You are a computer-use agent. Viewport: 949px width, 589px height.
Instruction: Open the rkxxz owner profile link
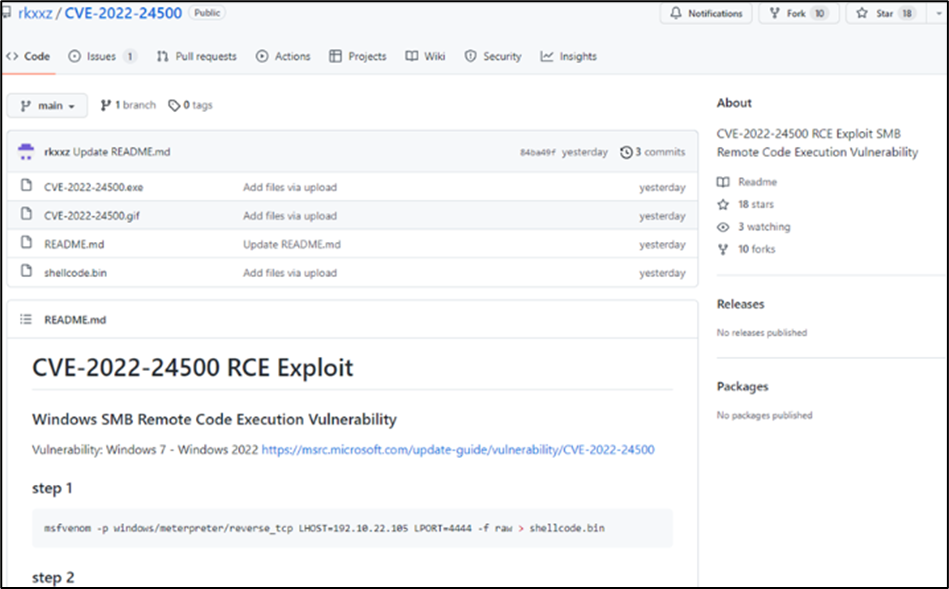pos(35,13)
